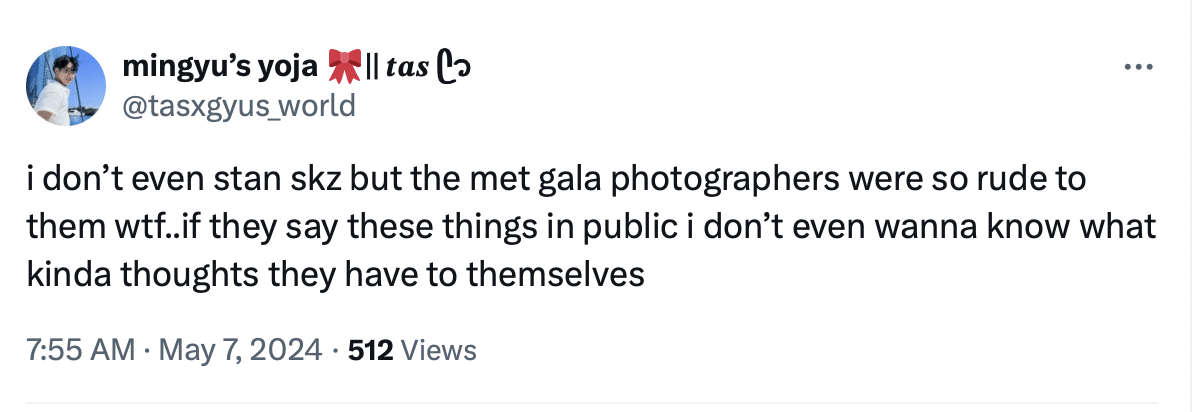Click the red ribbon emoji in the name

[x=344, y=68]
